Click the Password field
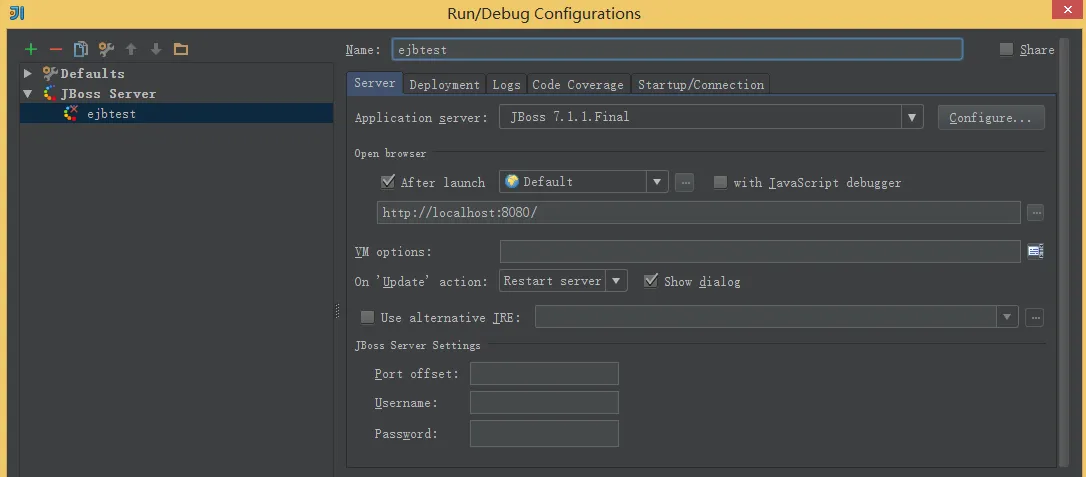Viewport: 1086px width, 477px height. 544,433
